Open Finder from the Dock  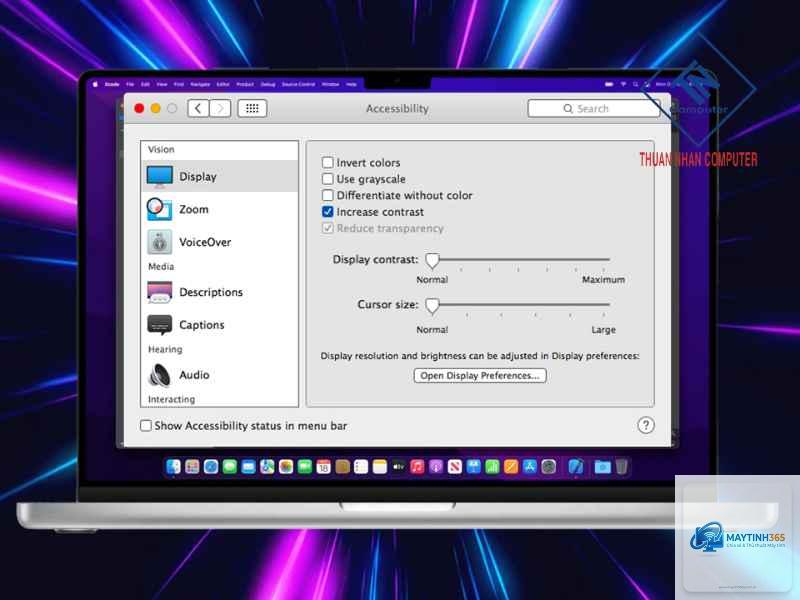173,466
